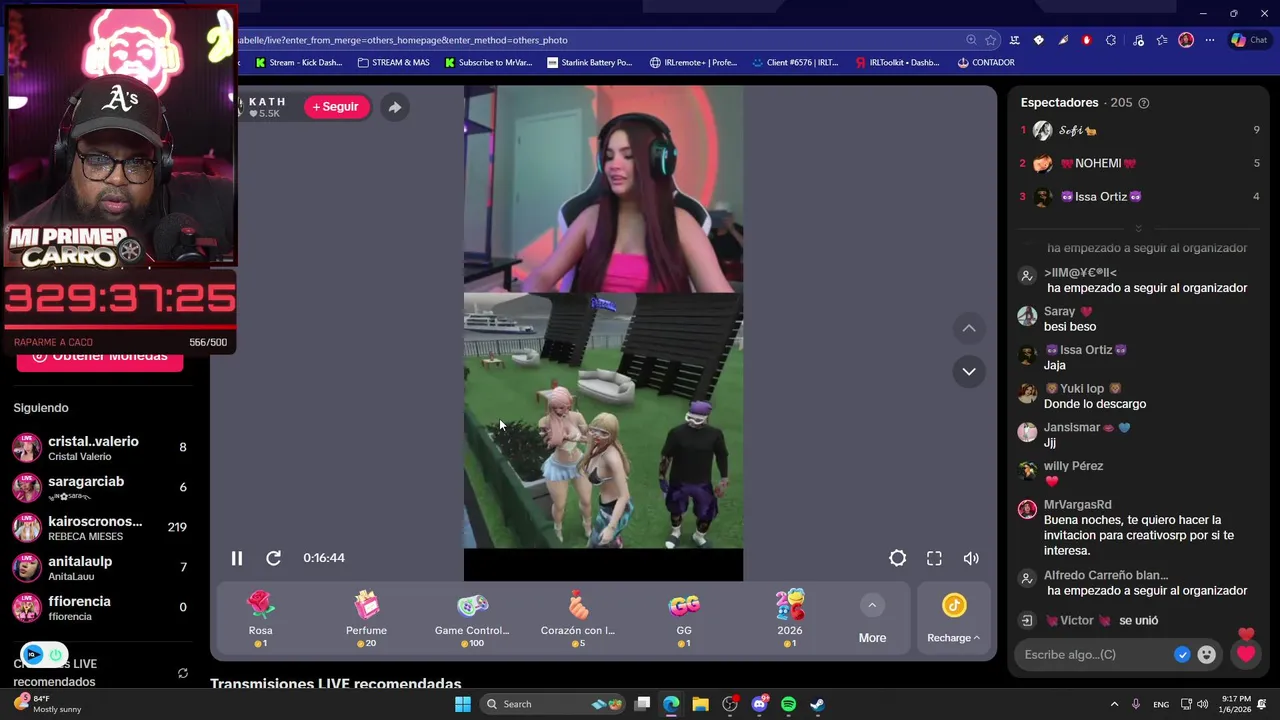Open the Client #6576 IRLToolkit bookmark
The image size is (1280, 720).
click(795, 62)
